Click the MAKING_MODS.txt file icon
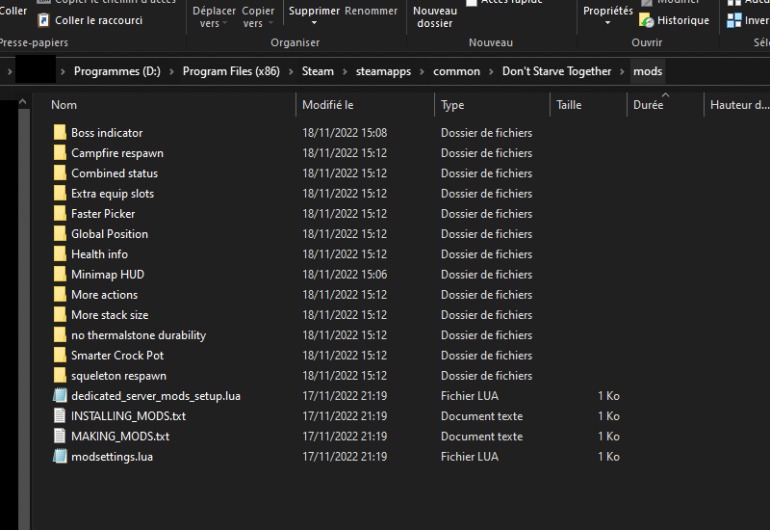This screenshot has height=530, width=770. click(x=59, y=437)
